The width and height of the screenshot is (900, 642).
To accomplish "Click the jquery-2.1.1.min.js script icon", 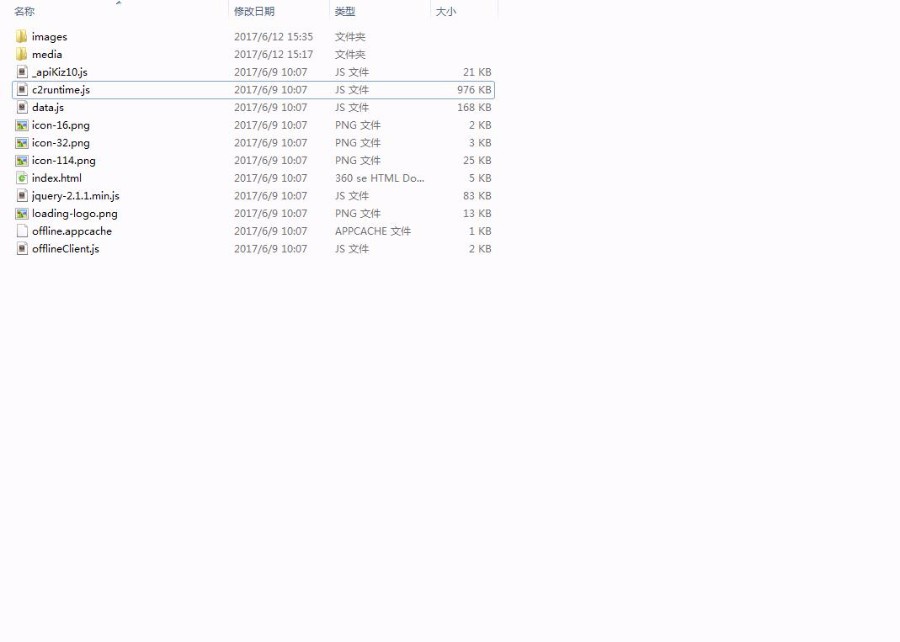I will pos(22,196).
